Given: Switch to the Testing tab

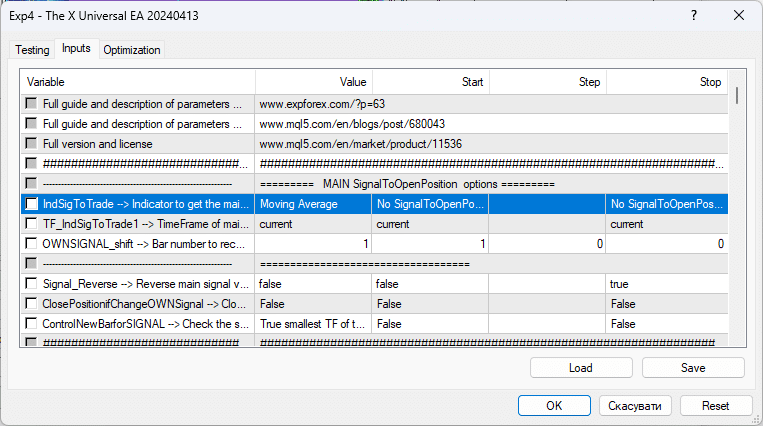Looking at the screenshot, I should (x=32, y=50).
